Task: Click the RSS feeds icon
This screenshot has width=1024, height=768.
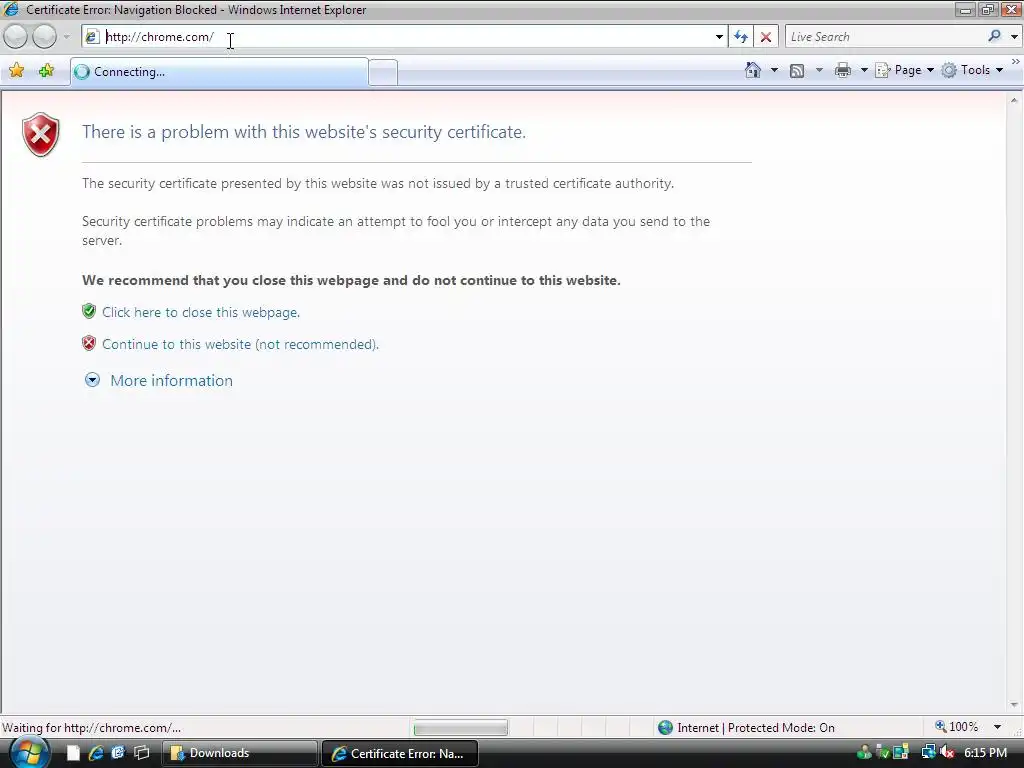Action: pos(797,71)
